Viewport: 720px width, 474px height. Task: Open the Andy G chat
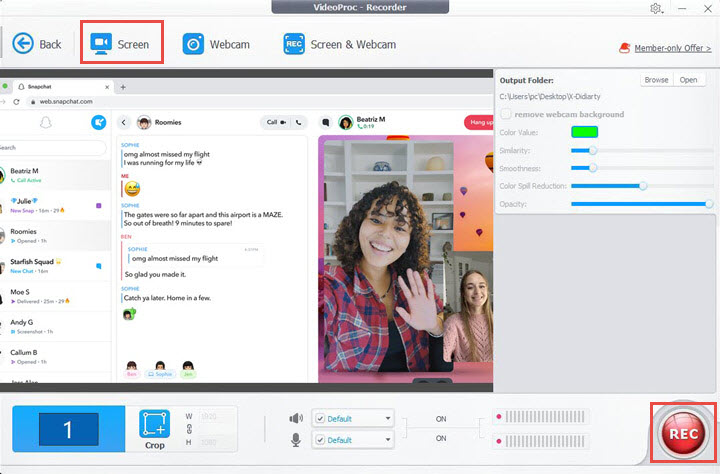coord(55,327)
